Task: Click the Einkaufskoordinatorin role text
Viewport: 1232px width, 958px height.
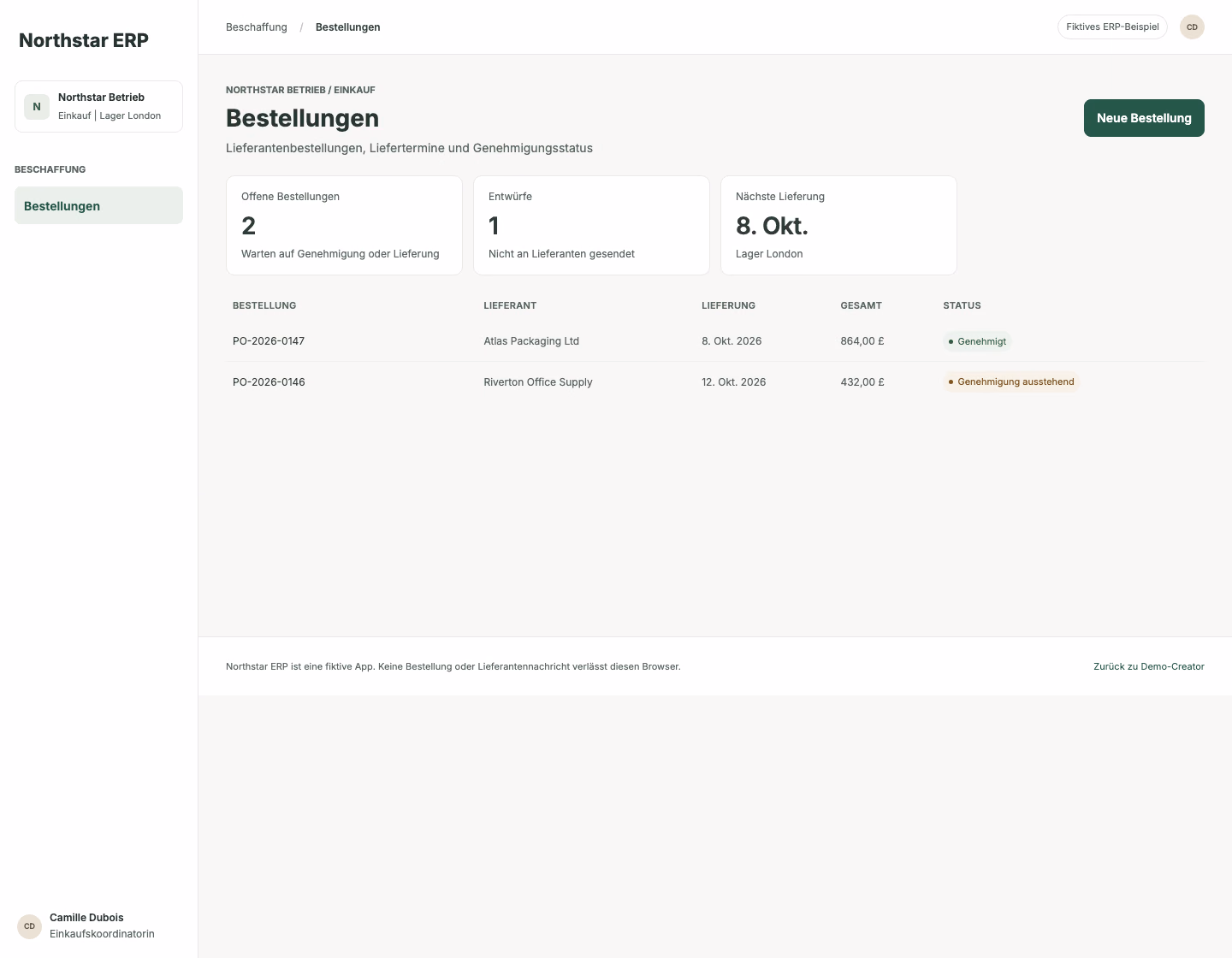Action: tap(102, 934)
